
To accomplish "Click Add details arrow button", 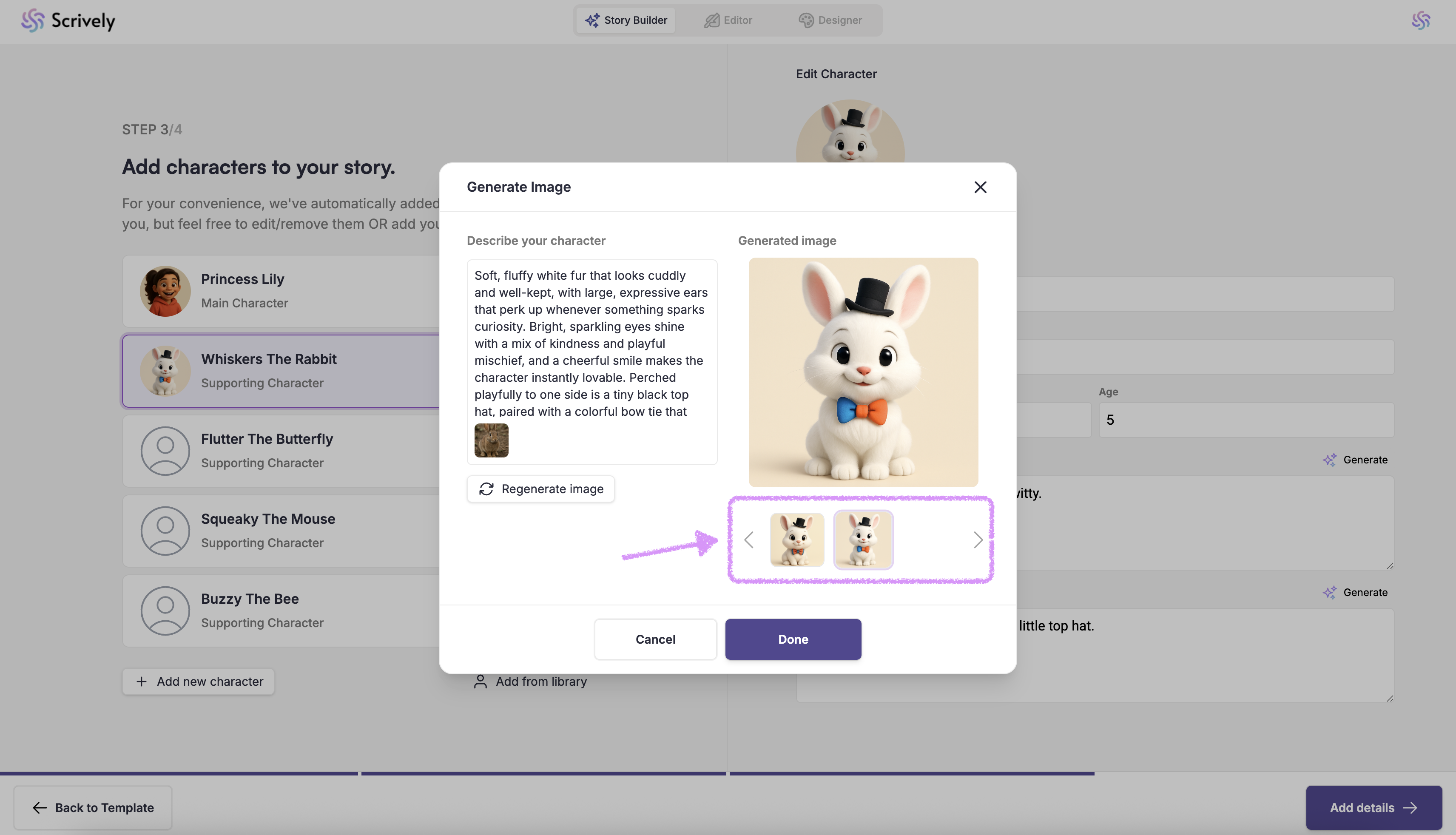I will point(1374,807).
